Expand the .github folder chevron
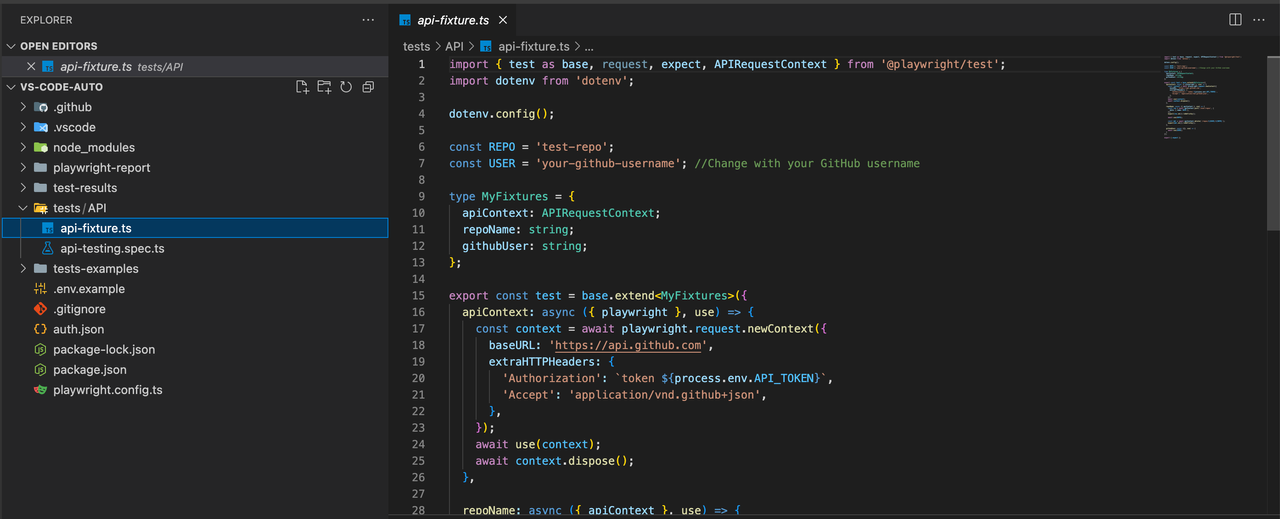The height and width of the screenshot is (519, 1280). [24, 107]
